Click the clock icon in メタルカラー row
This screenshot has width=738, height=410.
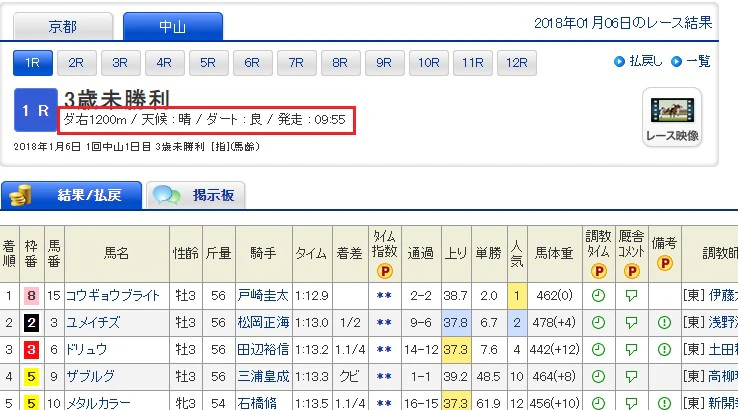click(x=598, y=403)
